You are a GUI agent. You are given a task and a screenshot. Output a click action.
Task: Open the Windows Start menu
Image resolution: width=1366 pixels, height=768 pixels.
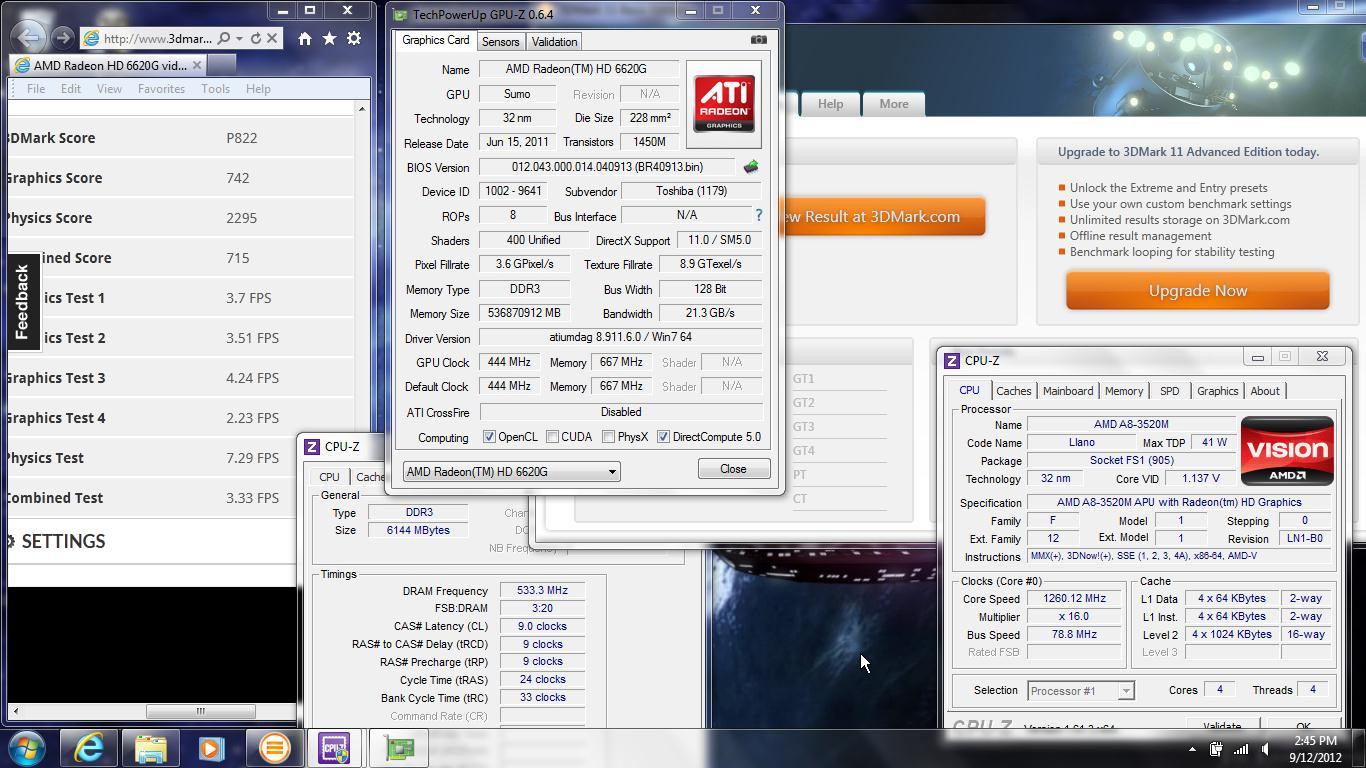tap(26, 748)
